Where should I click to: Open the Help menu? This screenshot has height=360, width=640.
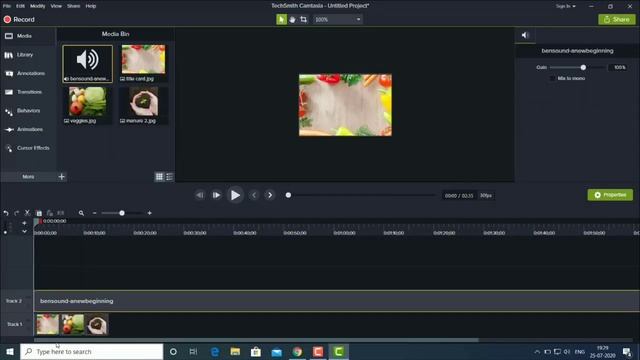pyautogui.click(x=91, y=6)
